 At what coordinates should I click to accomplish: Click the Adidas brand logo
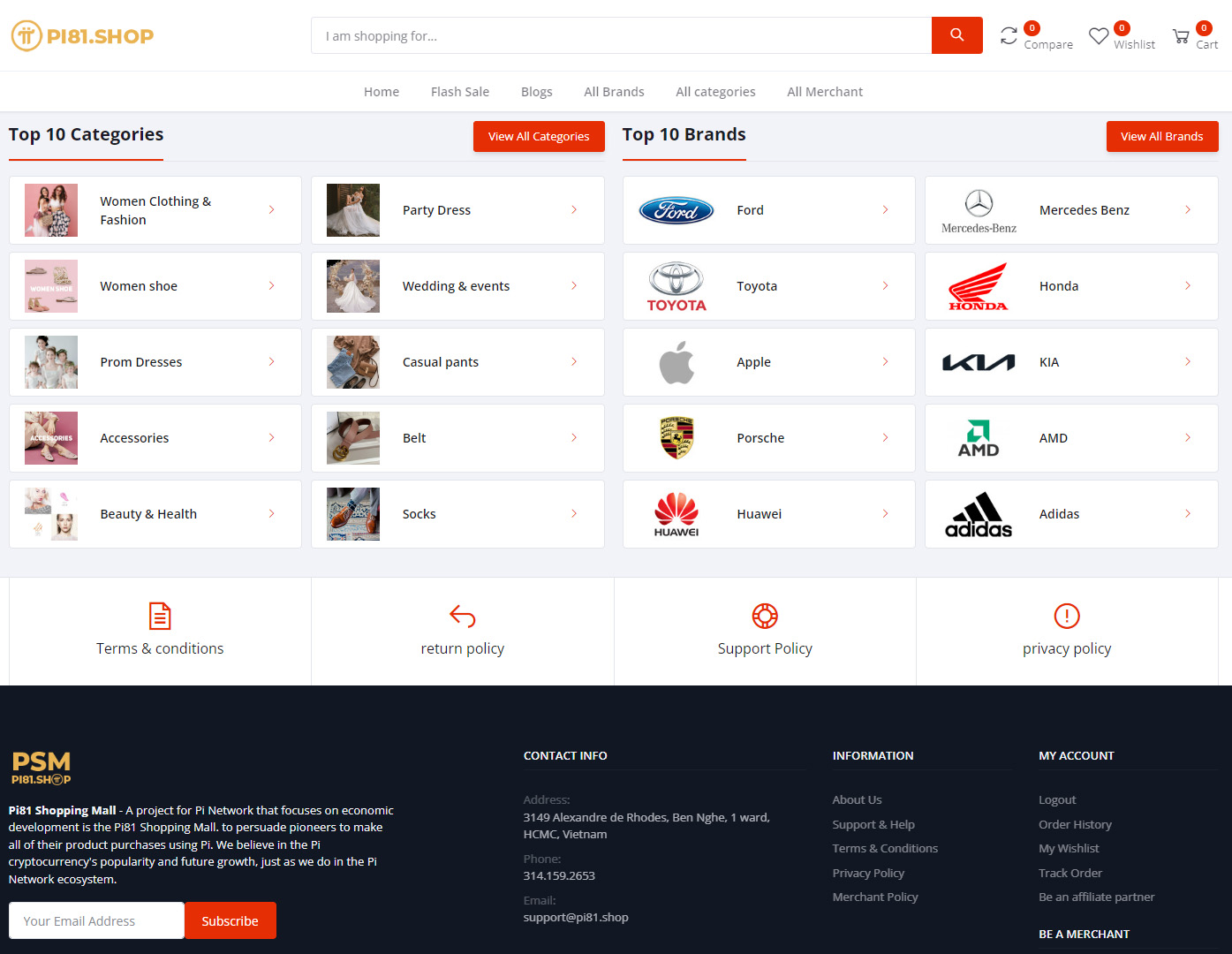[979, 514]
